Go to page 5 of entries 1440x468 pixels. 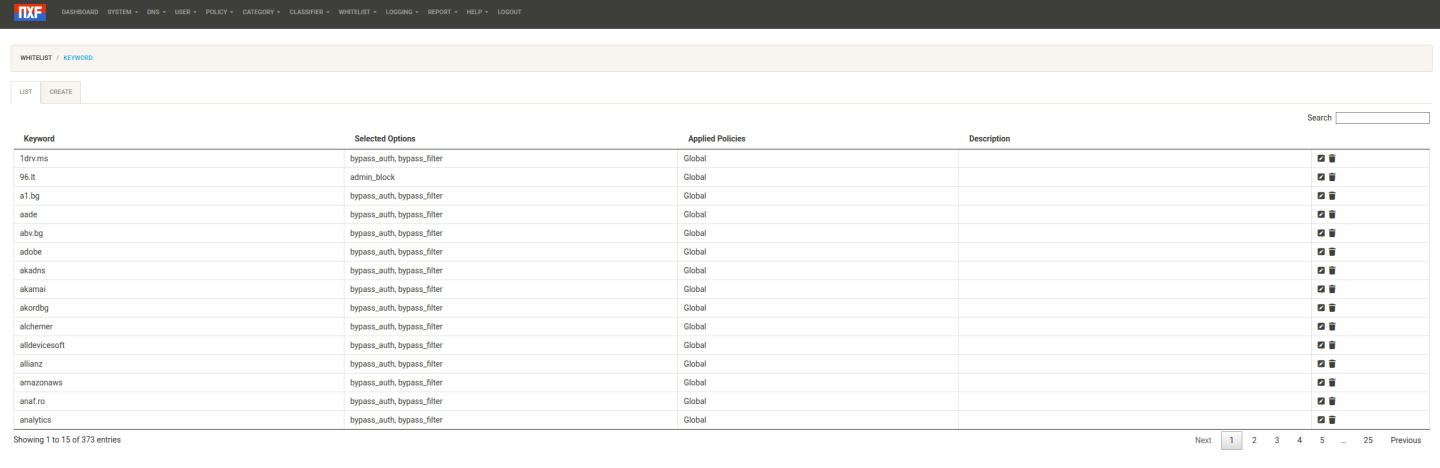pos(1322,440)
